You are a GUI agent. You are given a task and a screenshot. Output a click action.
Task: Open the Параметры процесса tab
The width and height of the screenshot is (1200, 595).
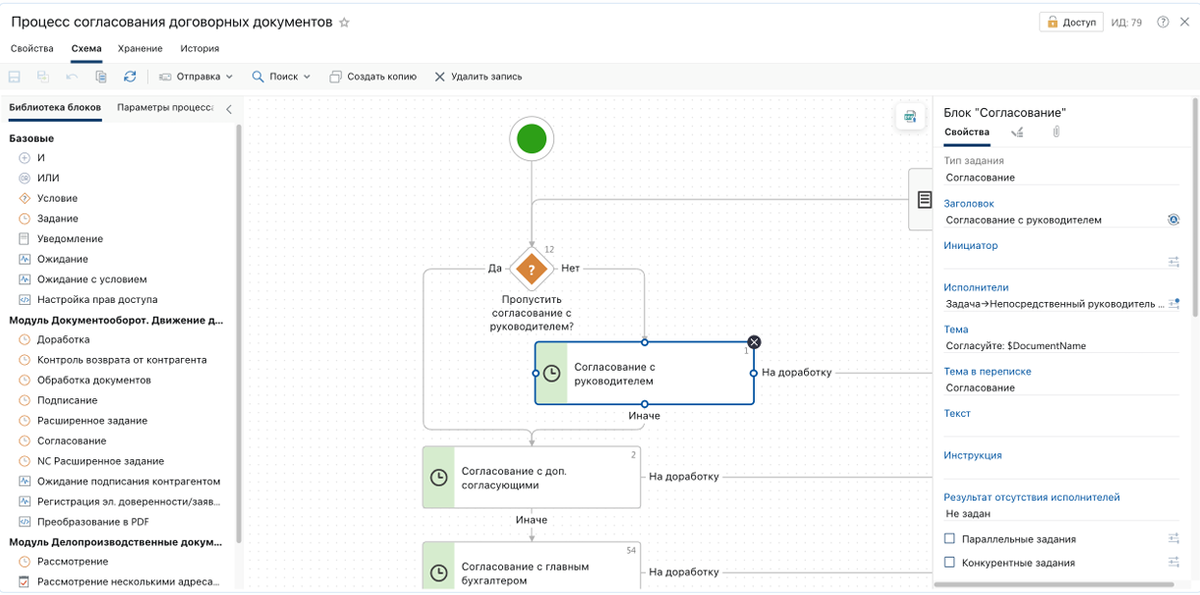pos(165,108)
